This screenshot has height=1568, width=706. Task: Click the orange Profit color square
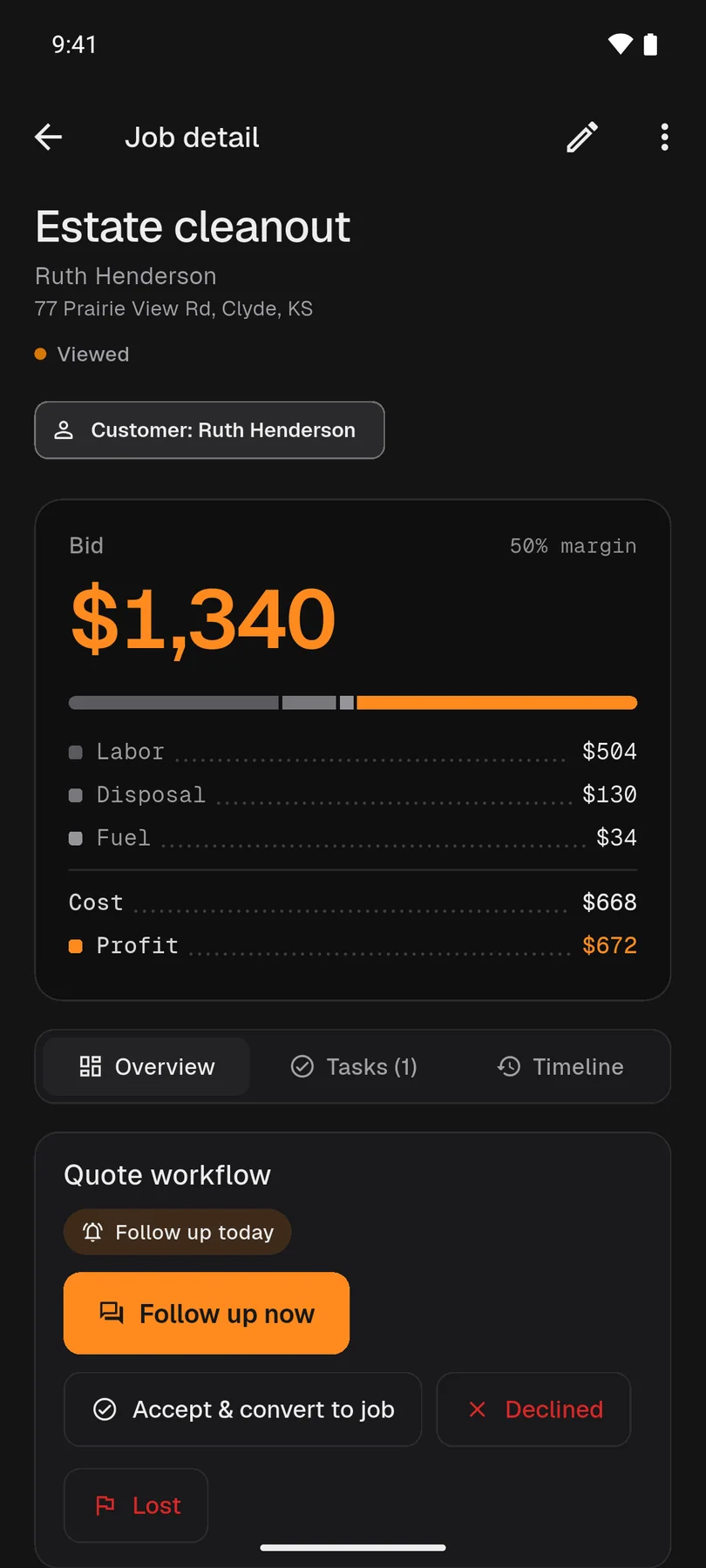click(76, 946)
